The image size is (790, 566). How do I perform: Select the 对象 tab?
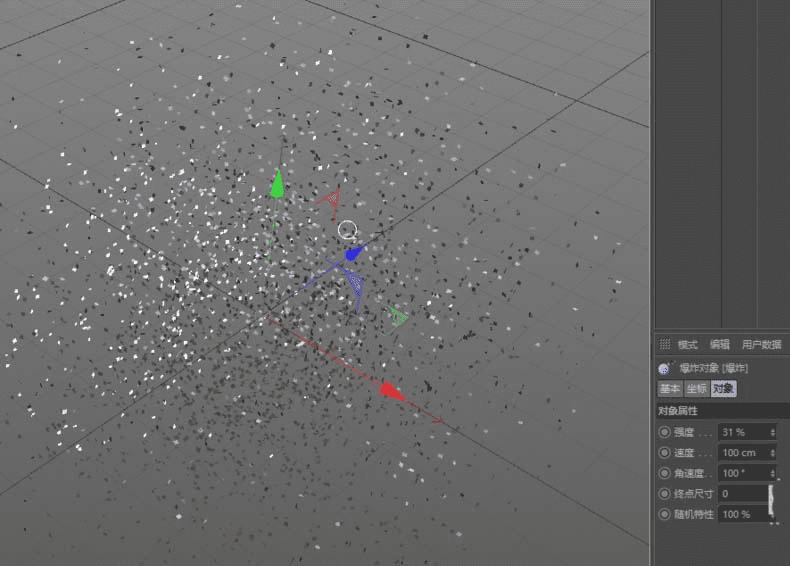(x=723, y=389)
